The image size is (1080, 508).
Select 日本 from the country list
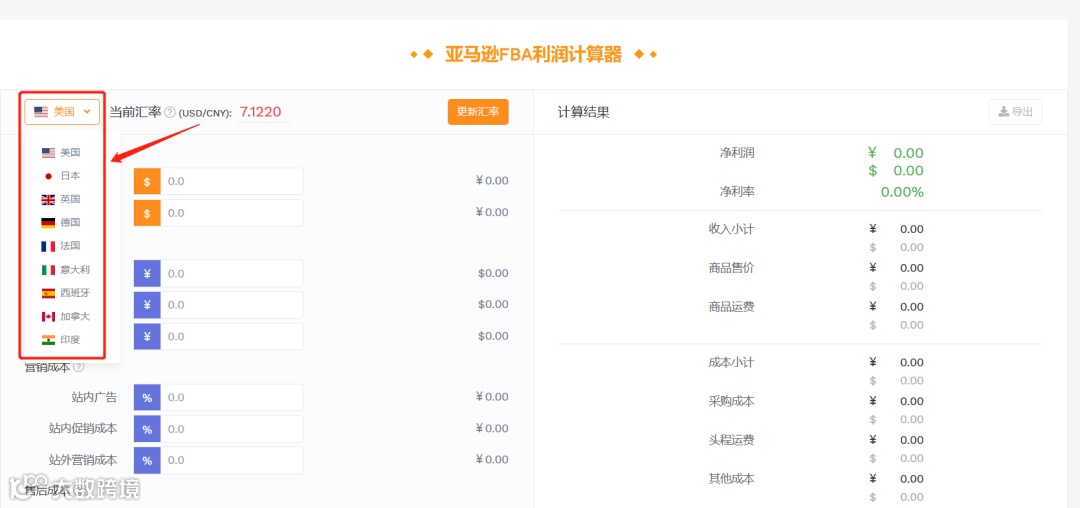[69, 176]
